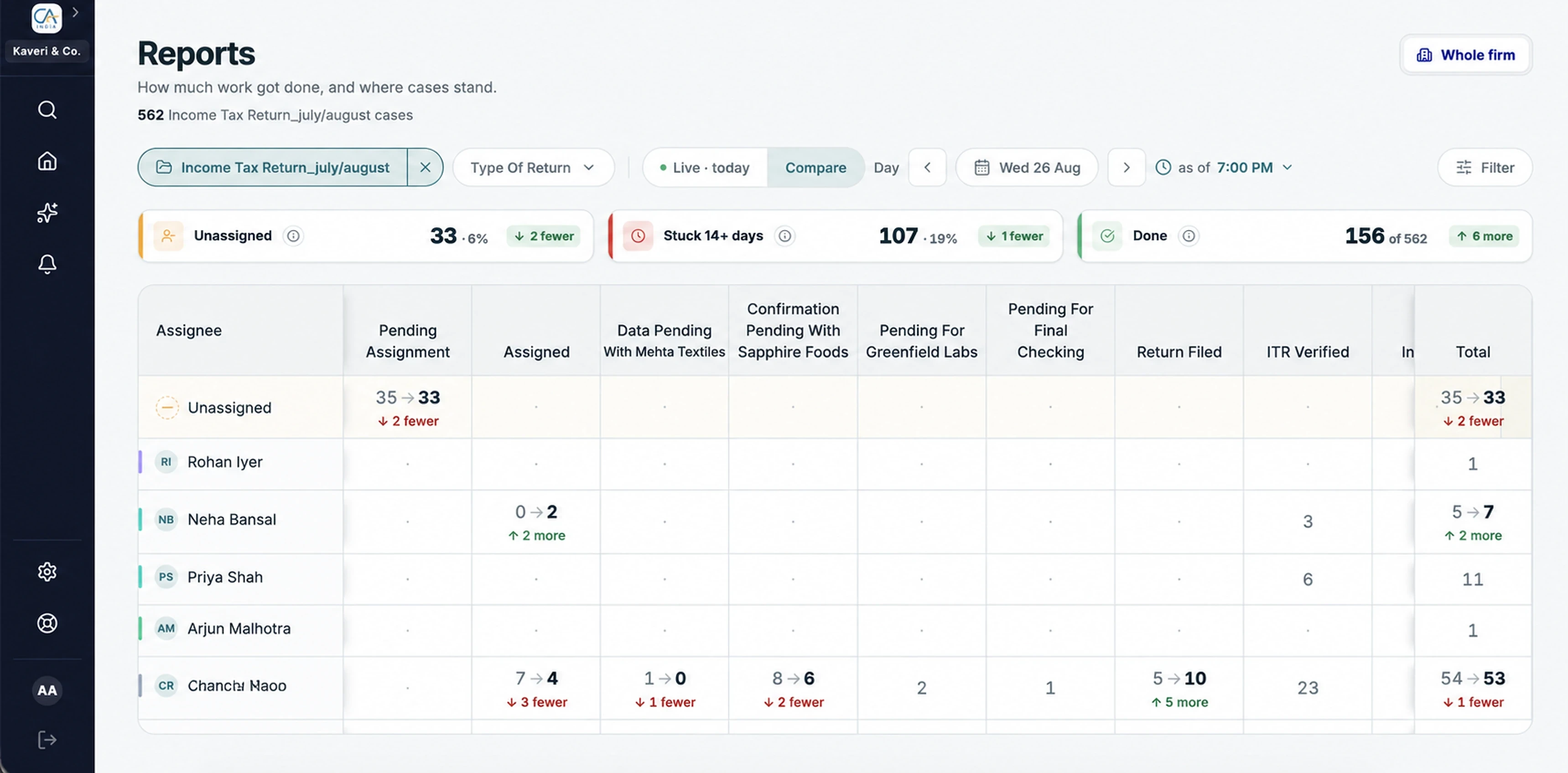This screenshot has height=773, width=1568.
Task: Open notifications bell icon
Action: pos(47,264)
